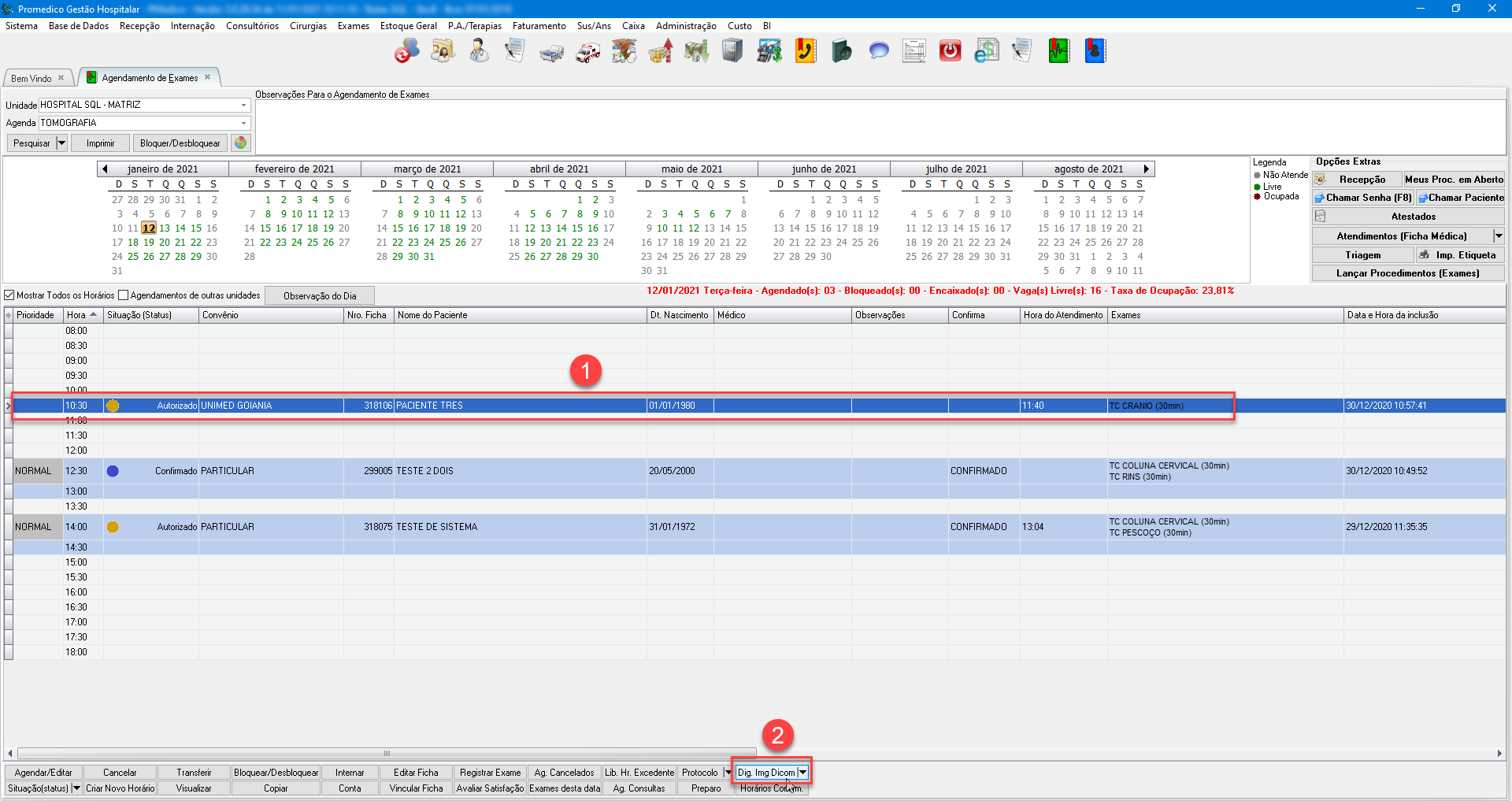Click the red power button icon
Viewport: 1512px width, 801px height.
951,52
